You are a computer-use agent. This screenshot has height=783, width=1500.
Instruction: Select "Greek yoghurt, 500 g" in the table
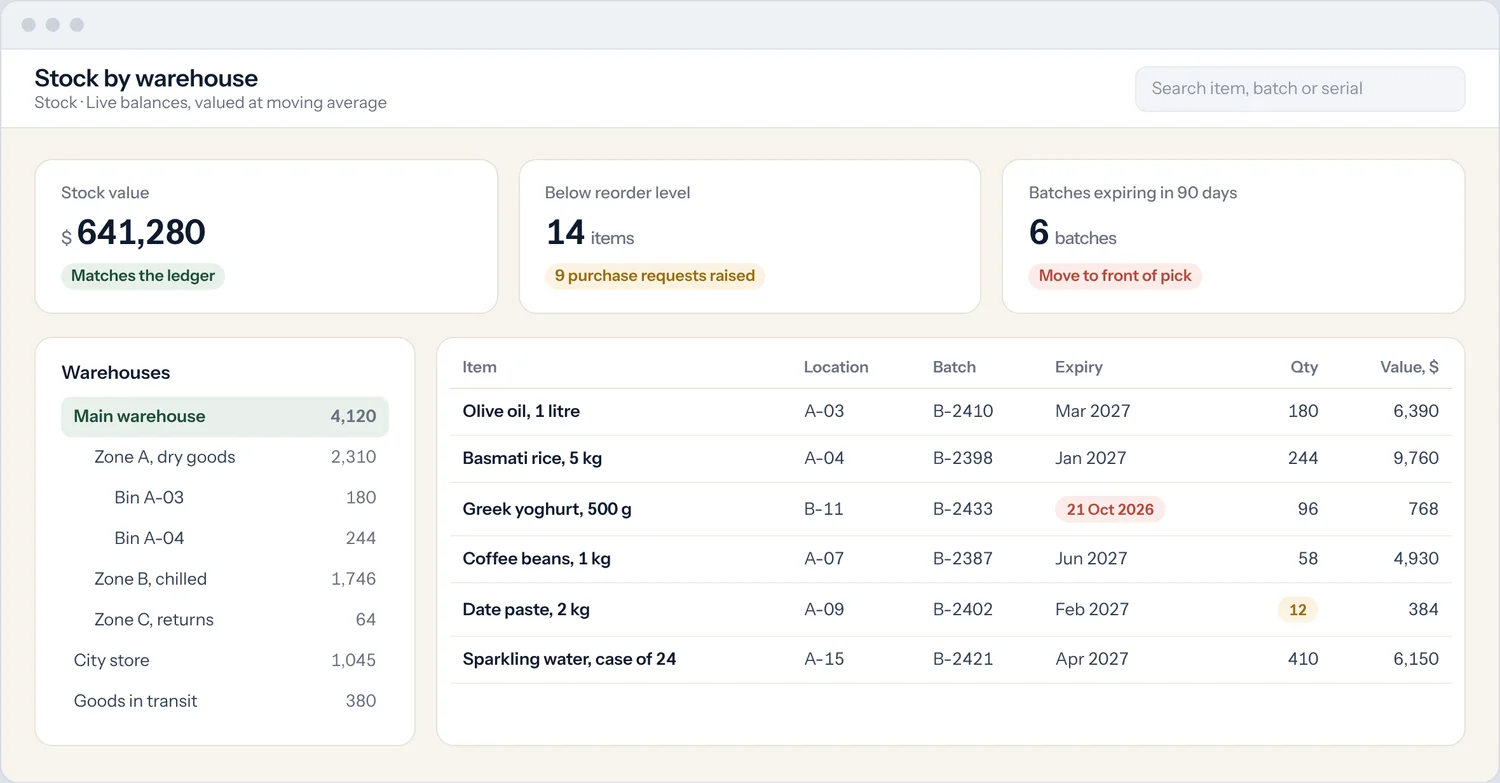[547, 509]
